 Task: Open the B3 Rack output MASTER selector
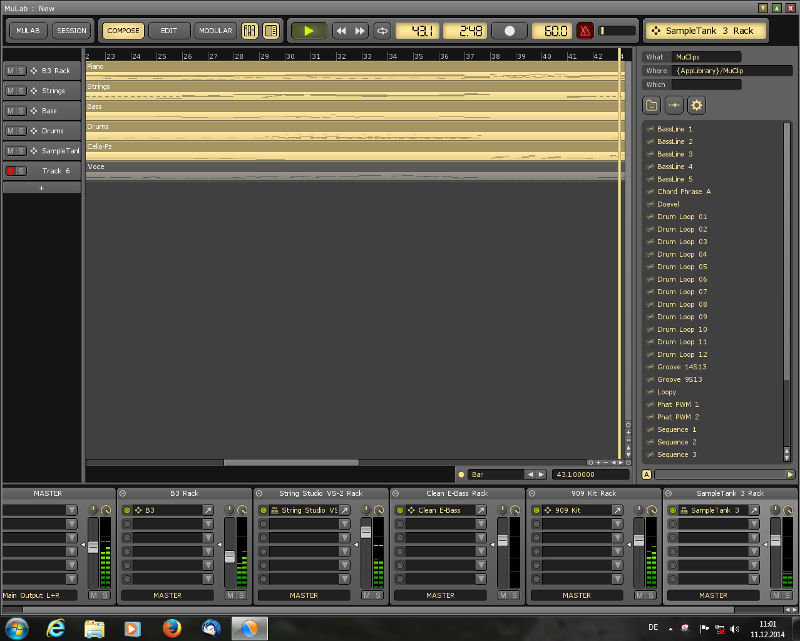pos(167,595)
